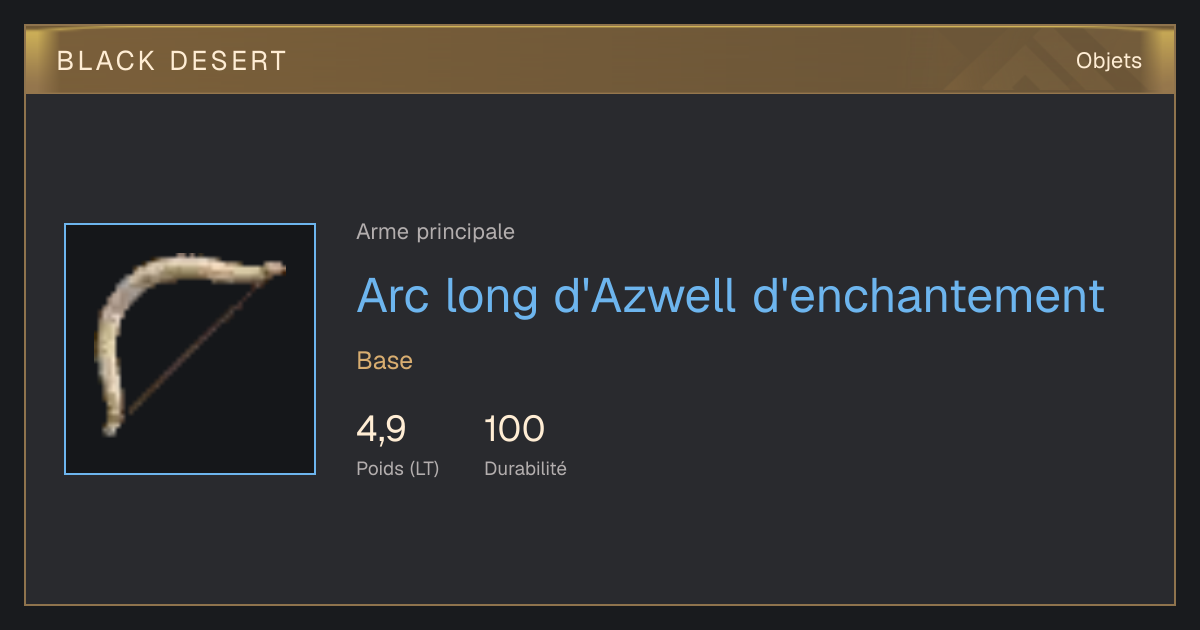Image resolution: width=1200 pixels, height=630 pixels.
Task: Select the Base grade label
Action: pyautogui.click(x=384, y=361)
